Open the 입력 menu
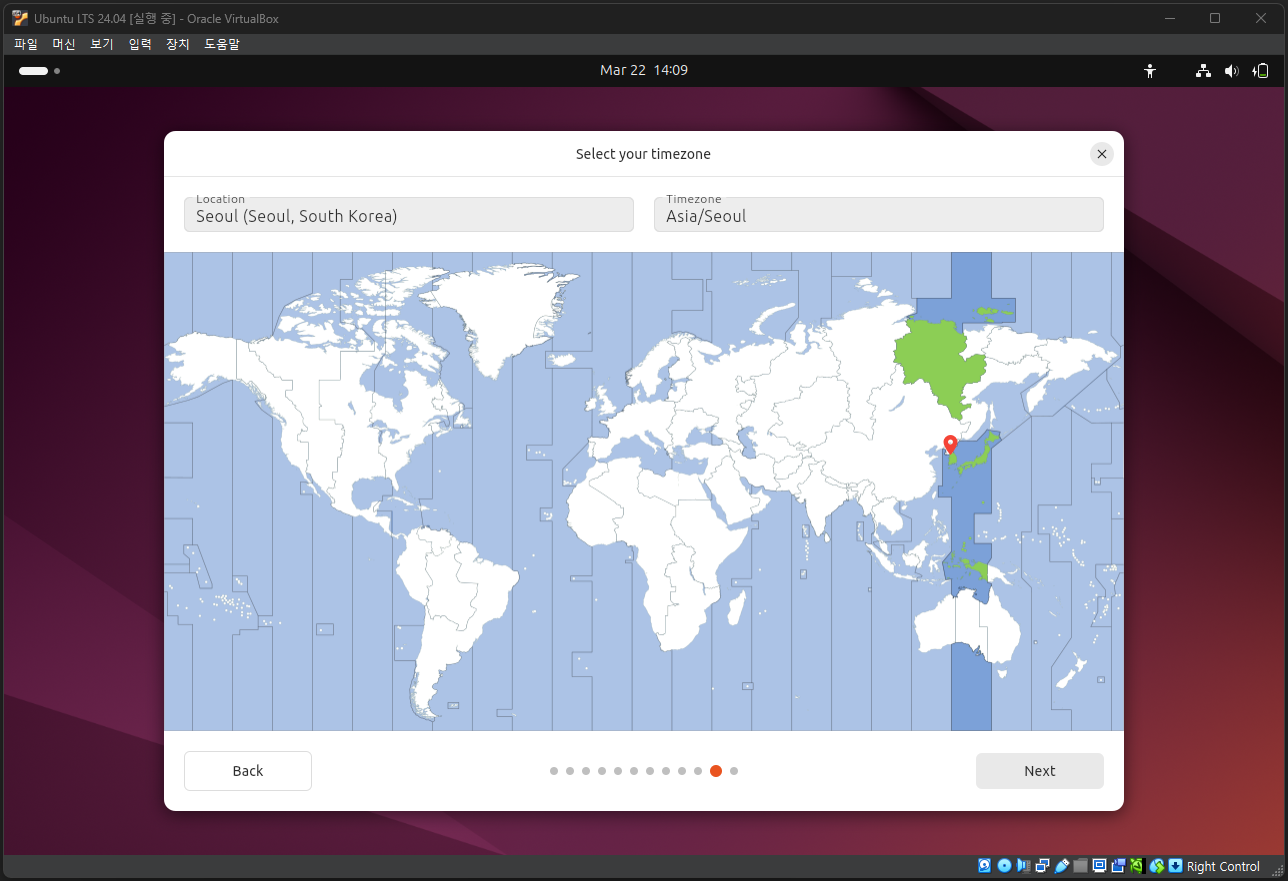The width and height of the screenshot is (1288, 881). tap(140, 44)
